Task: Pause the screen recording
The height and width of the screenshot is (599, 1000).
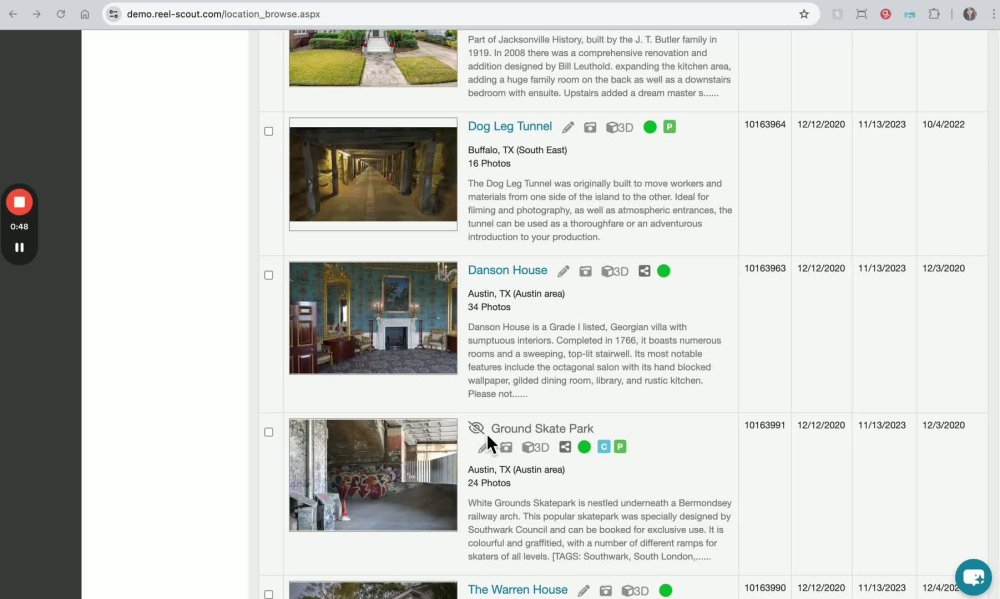Action: click(x=19, y=248)
